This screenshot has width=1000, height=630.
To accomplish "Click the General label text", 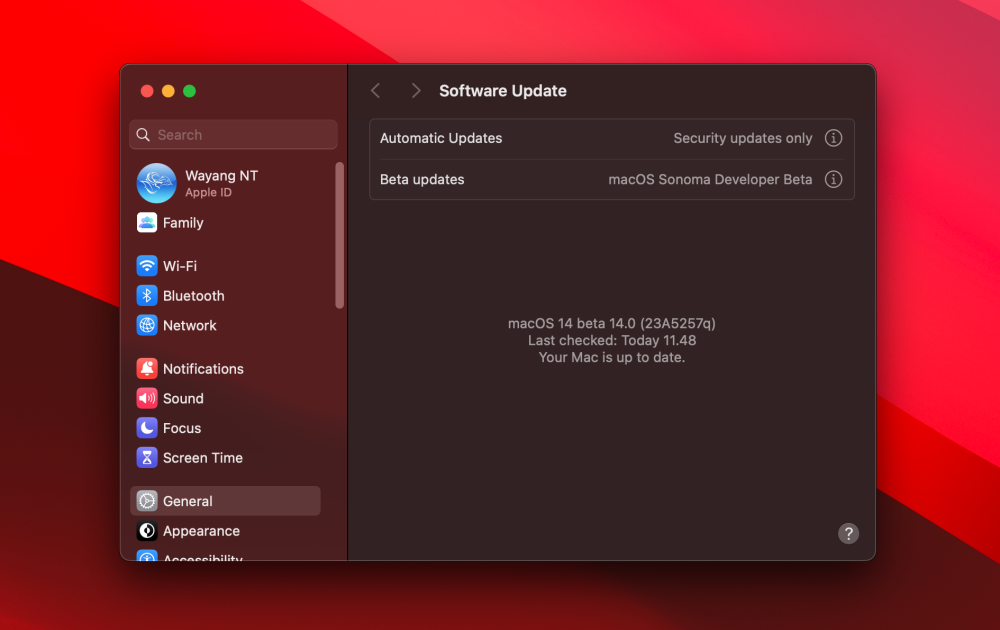I will (x=188, y=501).
